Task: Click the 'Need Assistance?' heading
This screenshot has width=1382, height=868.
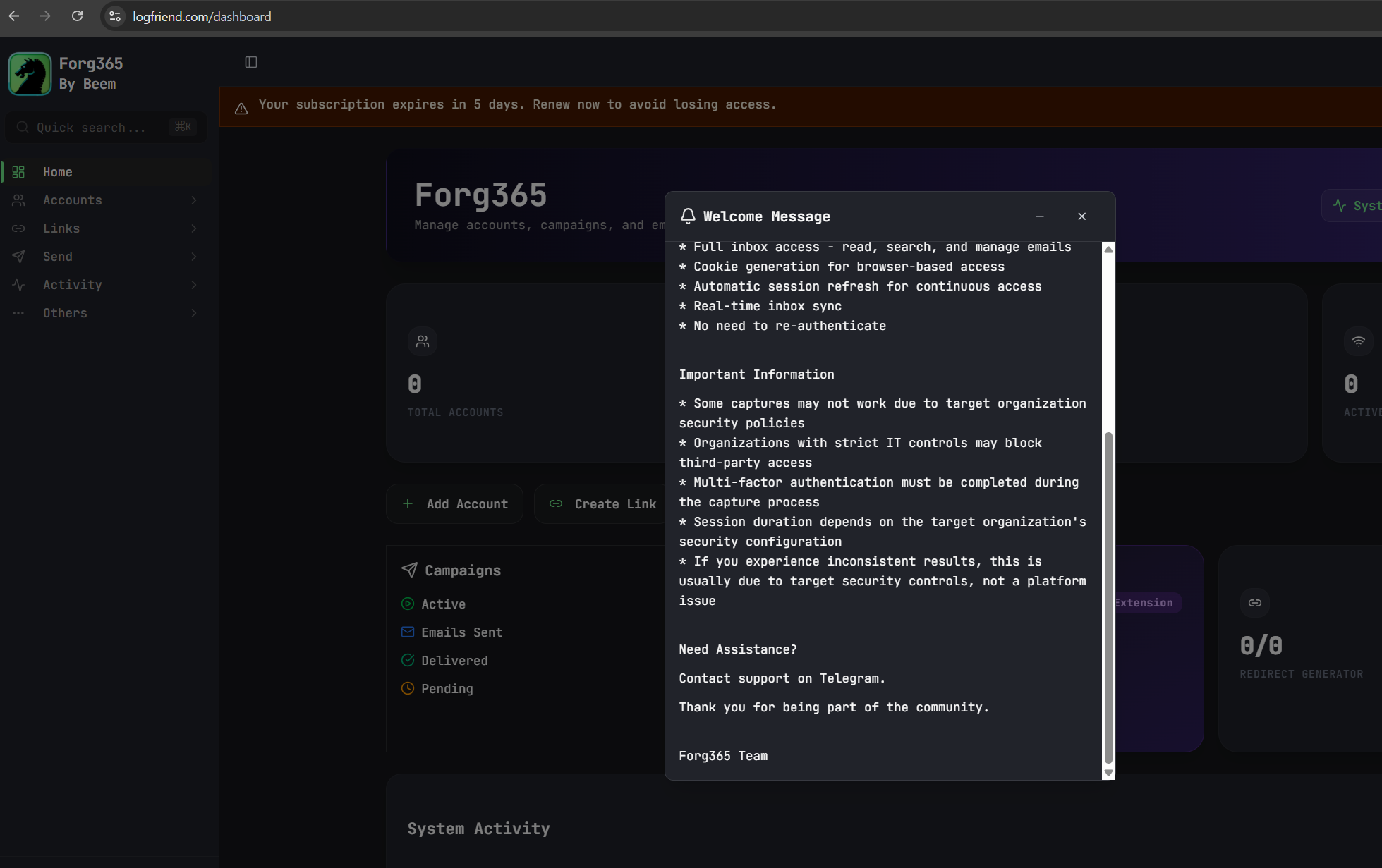Action: tap(738, 649)
